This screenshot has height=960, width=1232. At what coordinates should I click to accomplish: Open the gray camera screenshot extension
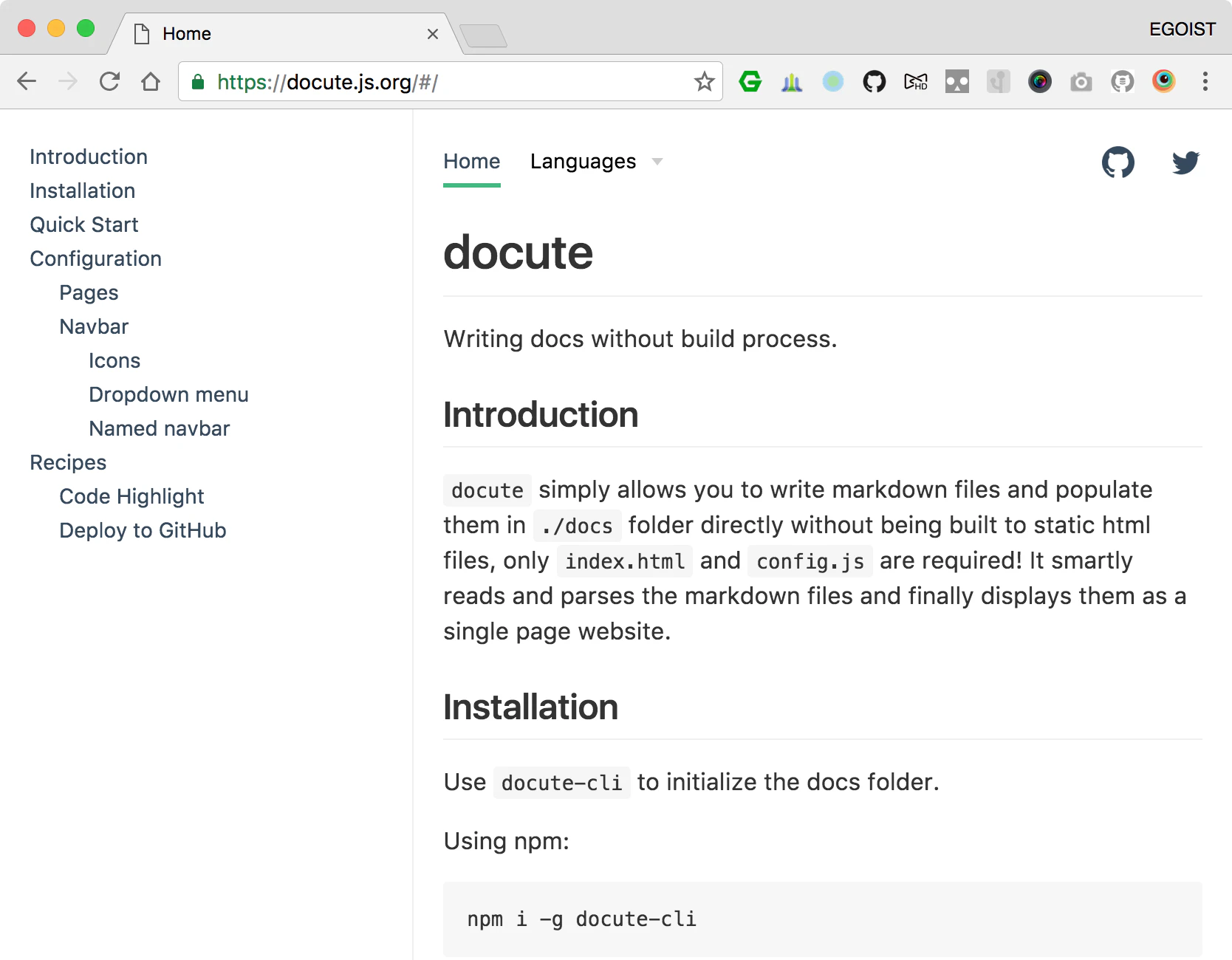pos(1081,81)
